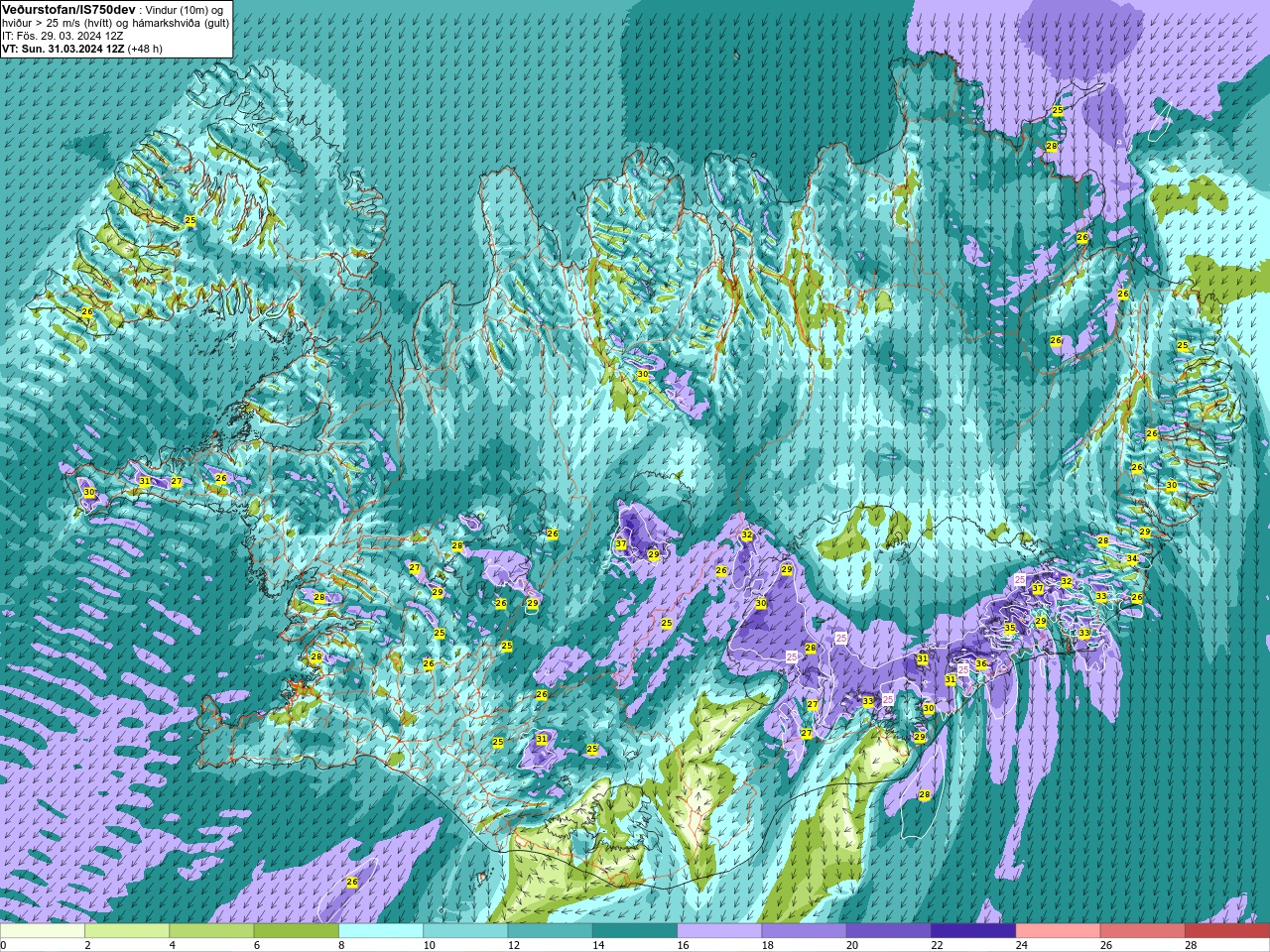Screen dimensions: 1270x952
Task: Click the legend tick number 22
Action: 937,945
